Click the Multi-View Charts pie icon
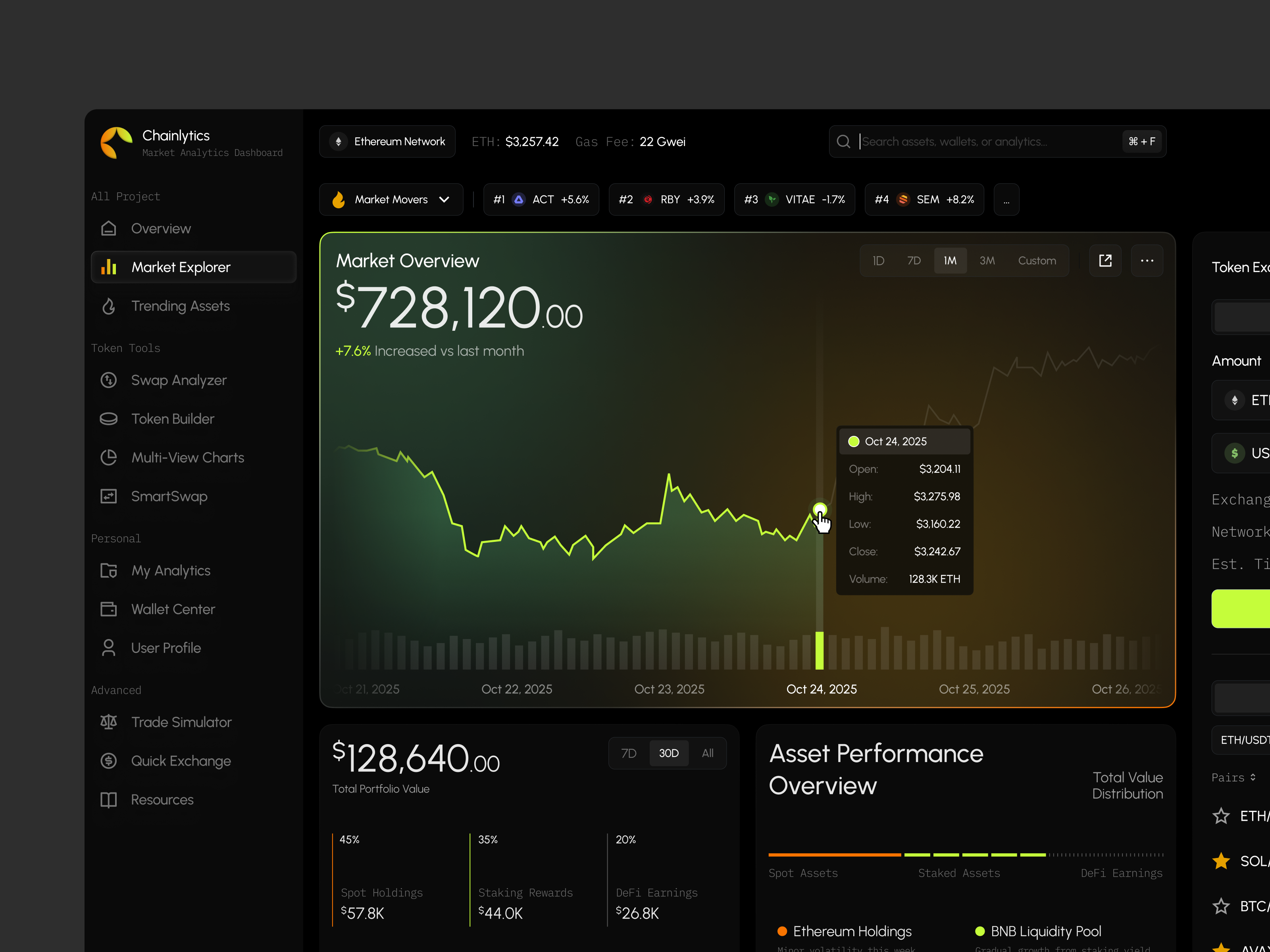This screenshot has width=1270, height=952. tap(108, 457)
